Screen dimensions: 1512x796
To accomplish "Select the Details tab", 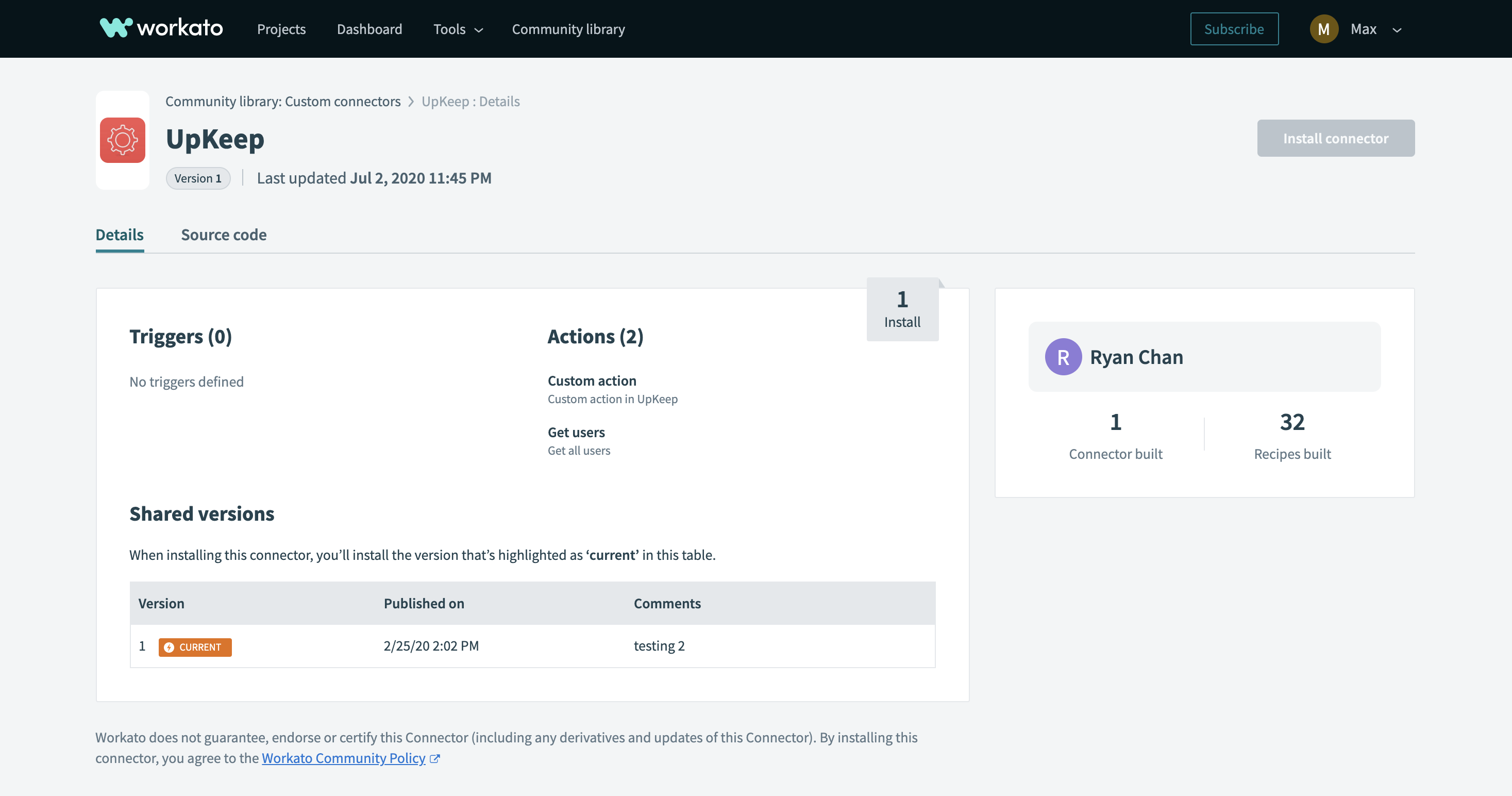I will (120, 235).
